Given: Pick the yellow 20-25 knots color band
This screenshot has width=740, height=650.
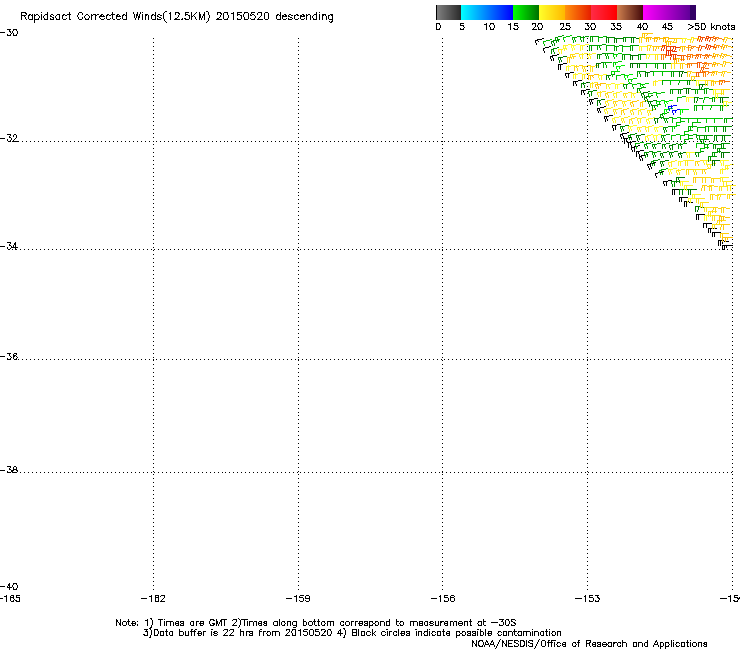Looking at the screenshot, I should pyautogui.click(x=552, y=12).
